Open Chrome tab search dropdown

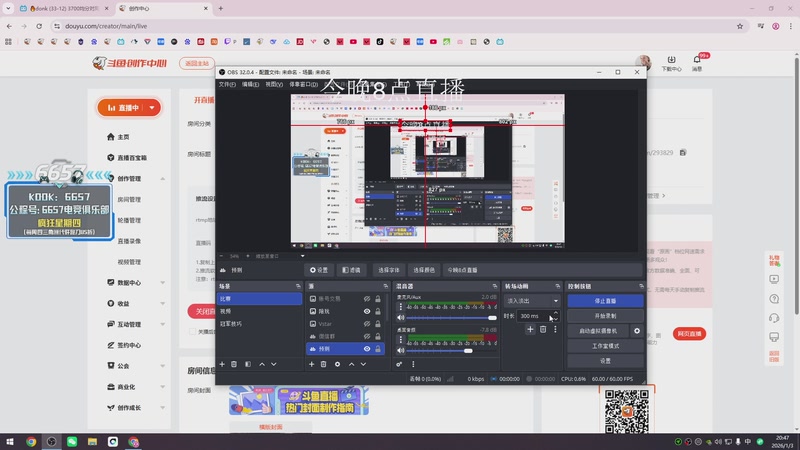pos(8,8)
